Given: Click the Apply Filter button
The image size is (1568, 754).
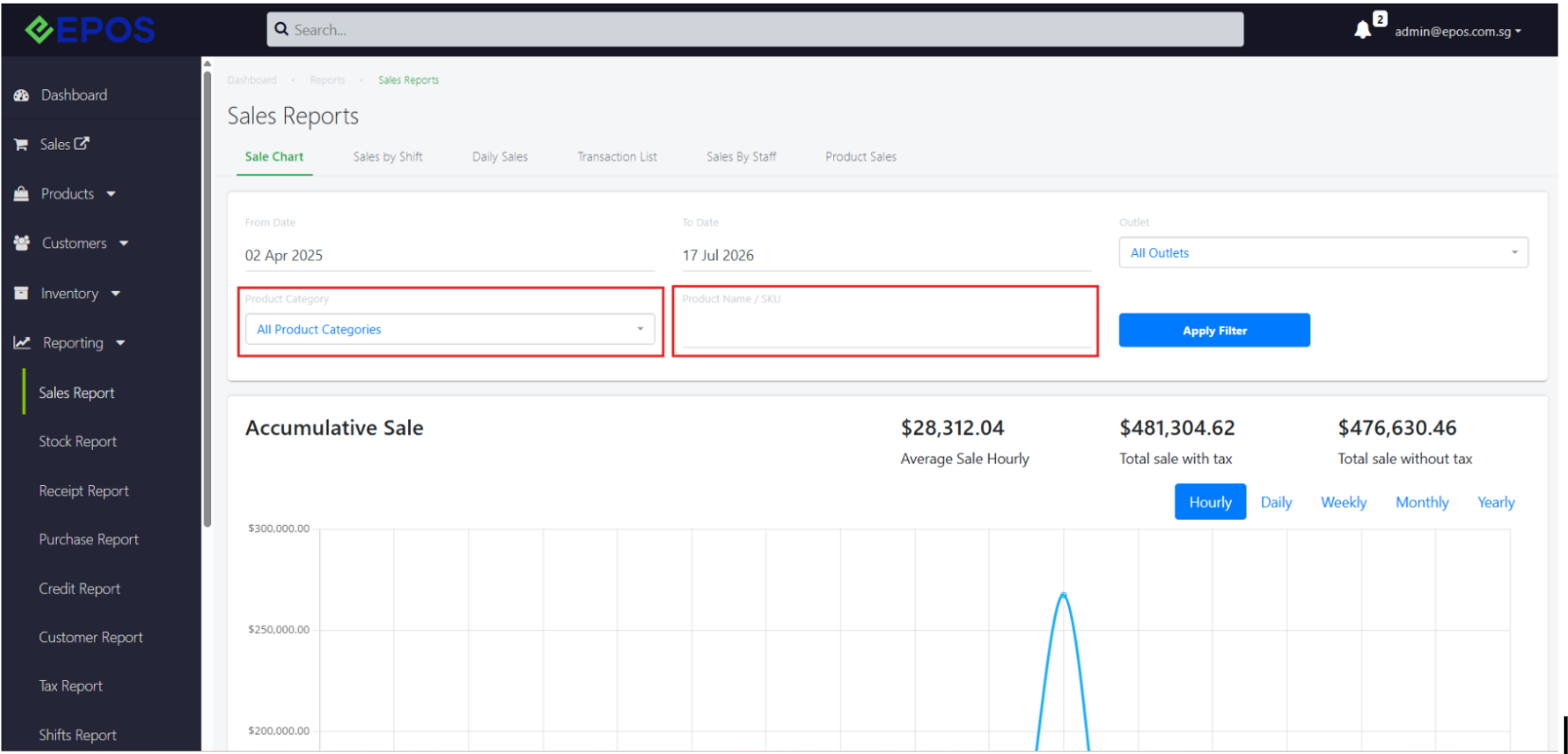Looking at the screenshot, I should 1215,331.
